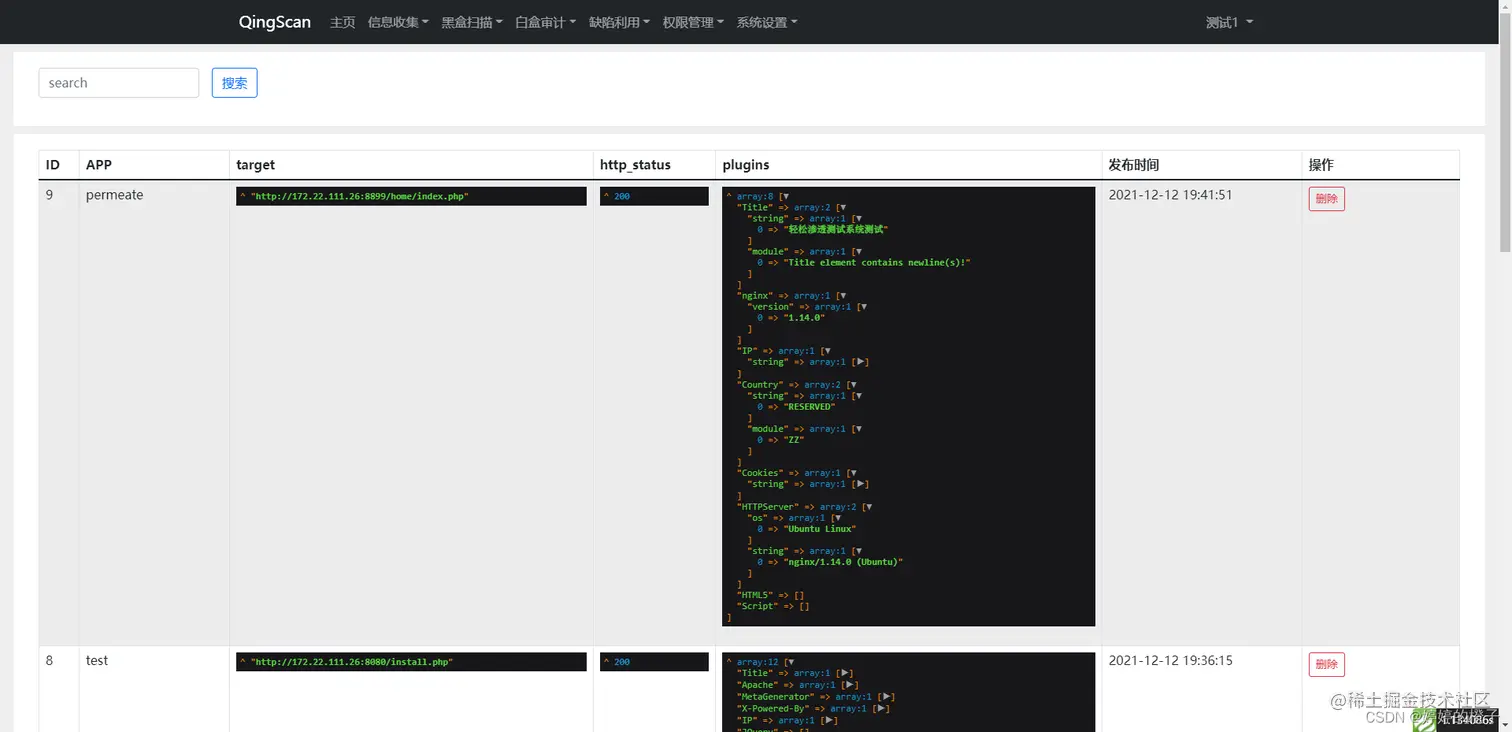Expand the "MetaGenerator" array:1 node

pos(887,696)
